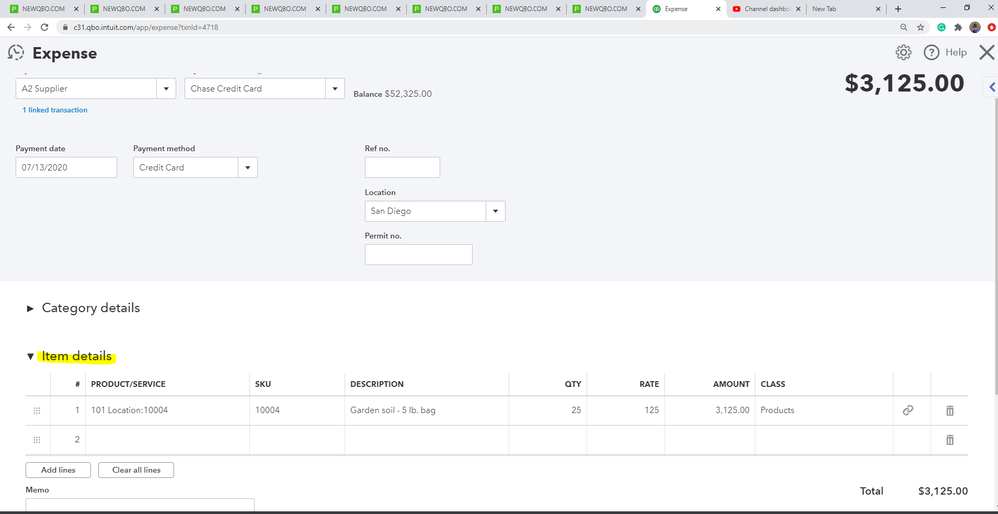Click the AMOUNT cell 3,125.00 on line 1

click(710, 410)
